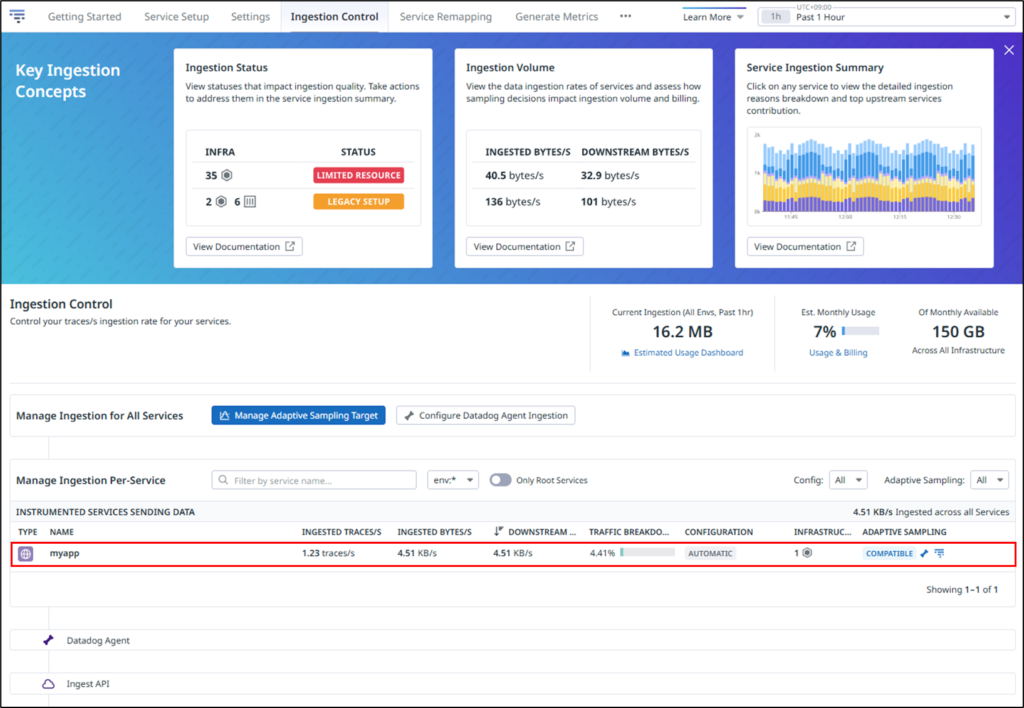
Task: Click the wrench icon in myapp's Adaptive Sampling column
Action: (x=924, y=553)
